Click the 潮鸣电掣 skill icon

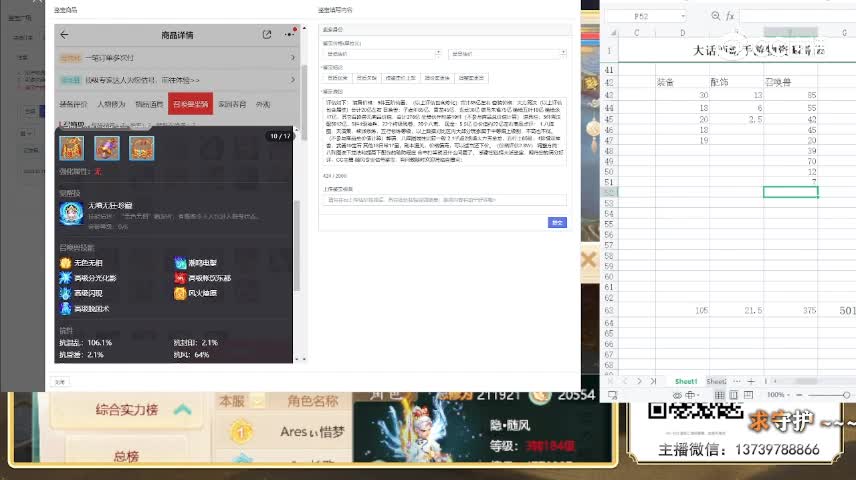[180, 263]
